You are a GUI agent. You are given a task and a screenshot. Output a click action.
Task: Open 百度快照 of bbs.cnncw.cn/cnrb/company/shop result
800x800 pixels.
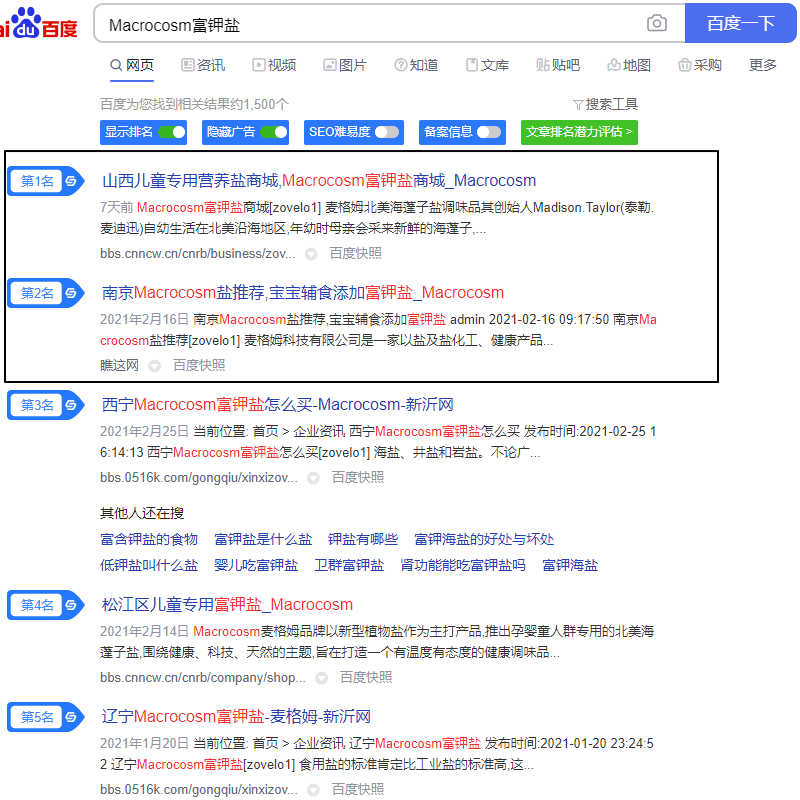(x=366, y=678)
